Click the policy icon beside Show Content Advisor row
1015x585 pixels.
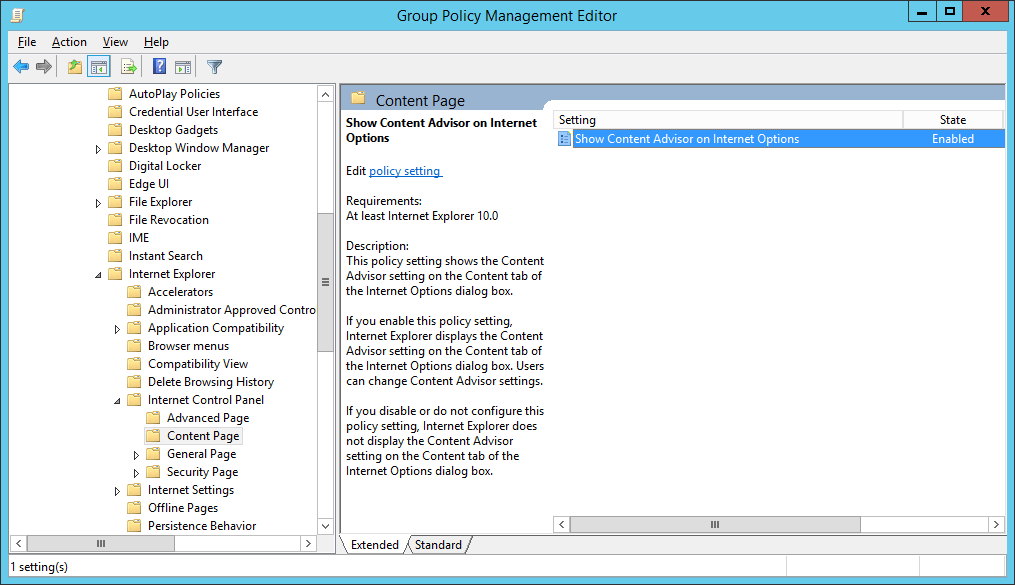pyautogui.click(x=564, y=138)
